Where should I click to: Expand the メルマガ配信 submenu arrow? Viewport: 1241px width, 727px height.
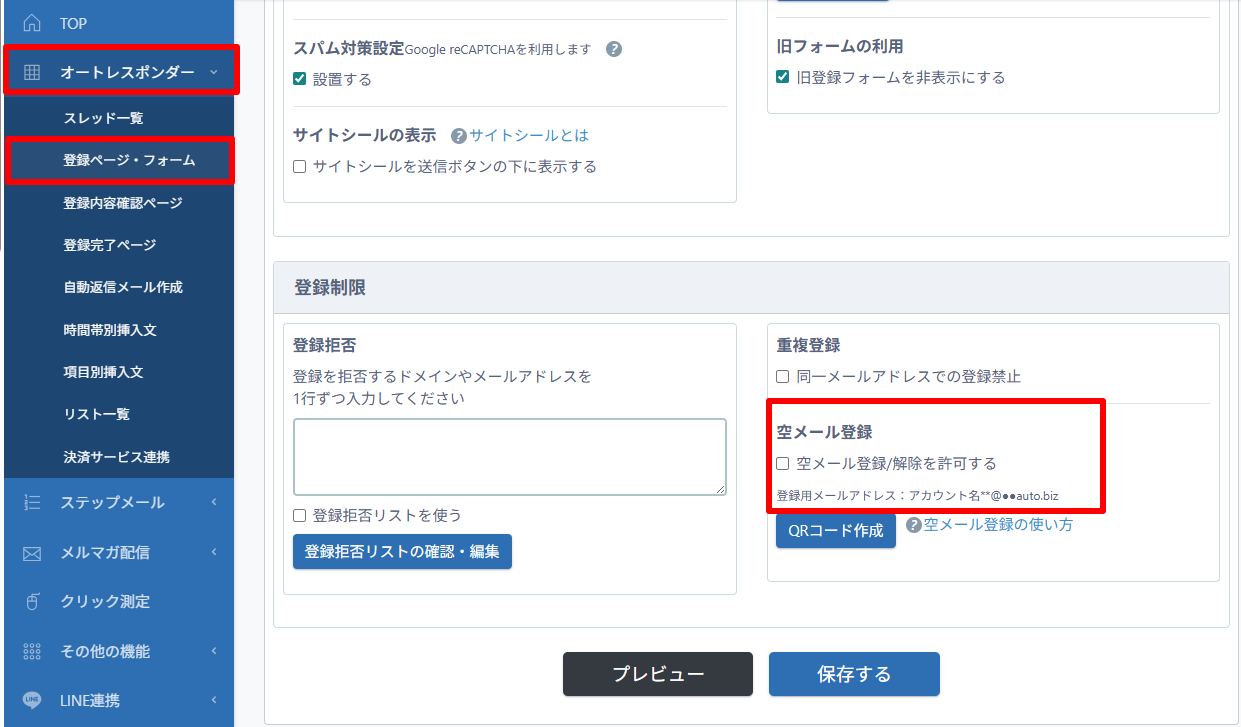click(x=213, y=552)
